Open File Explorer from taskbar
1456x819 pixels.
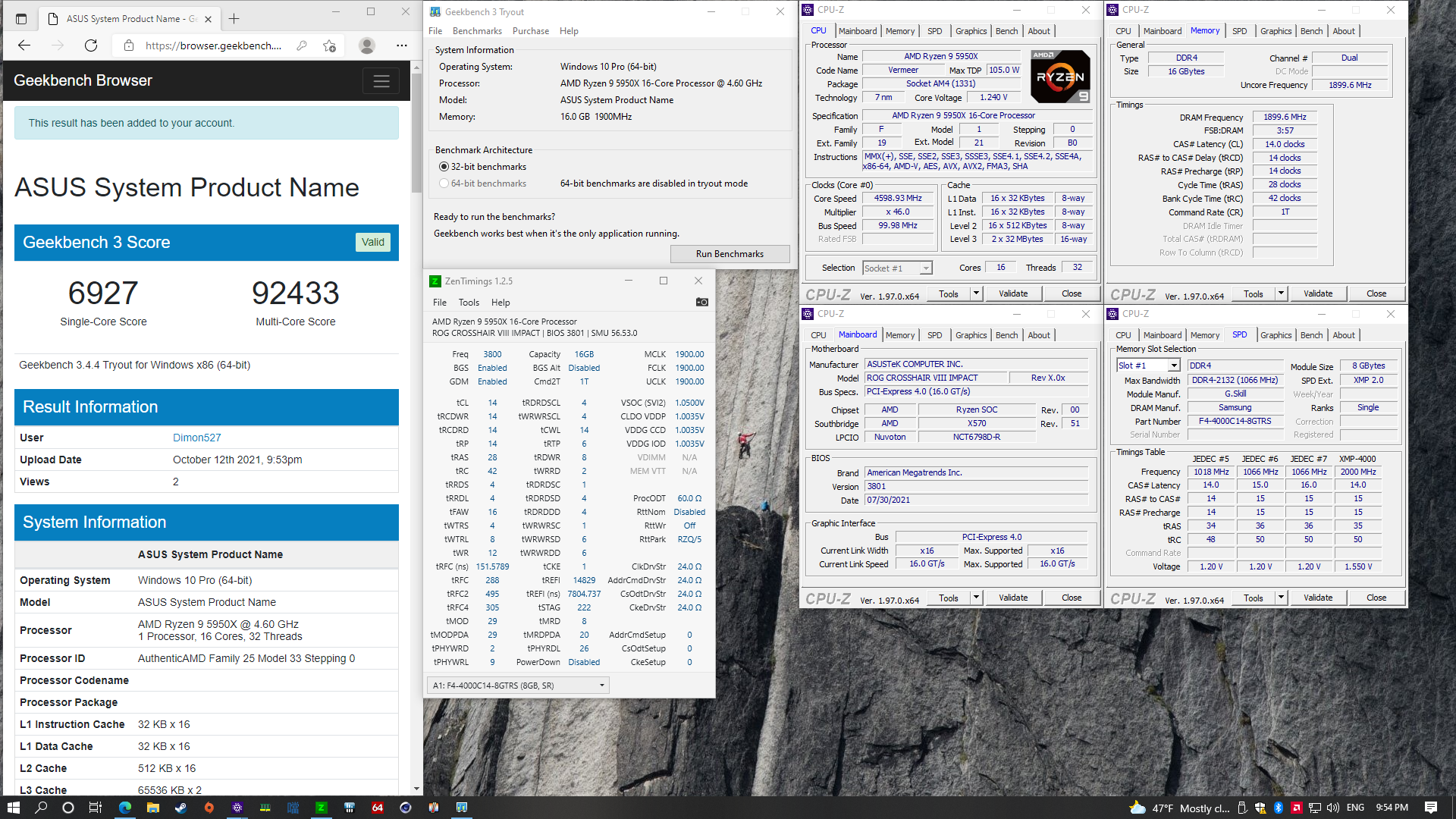pyautogui.click(x=152, y=808)
